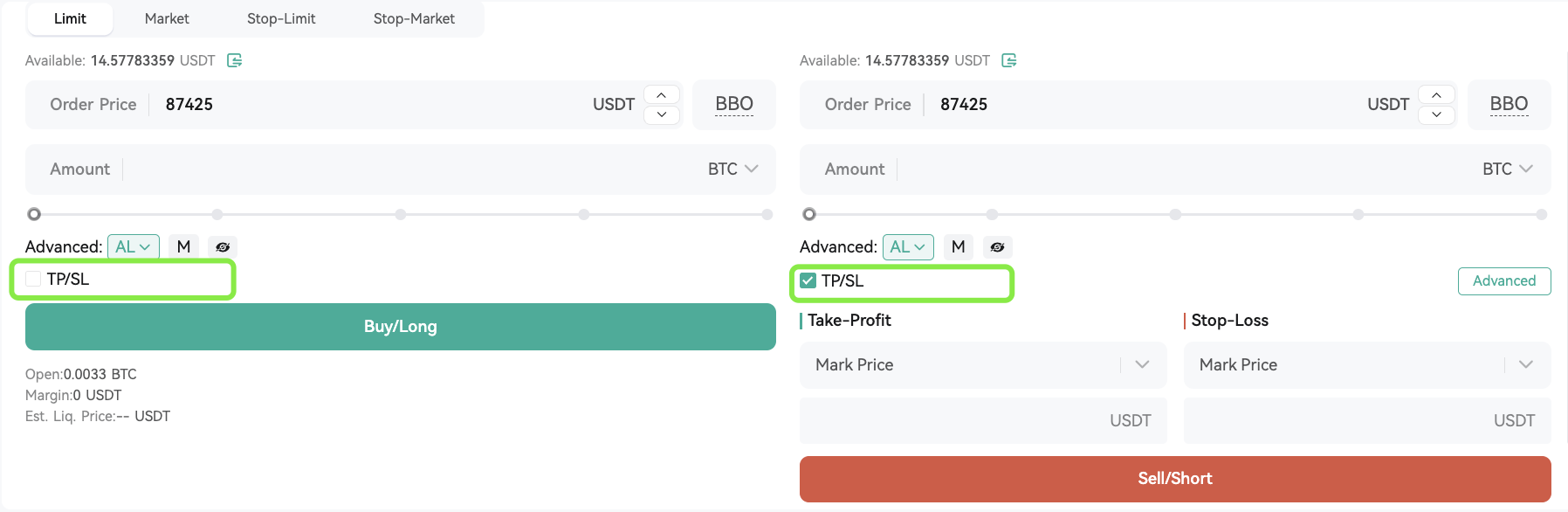
Task: Switch to the Stop-Limit order tab
Action: point(281,18)
